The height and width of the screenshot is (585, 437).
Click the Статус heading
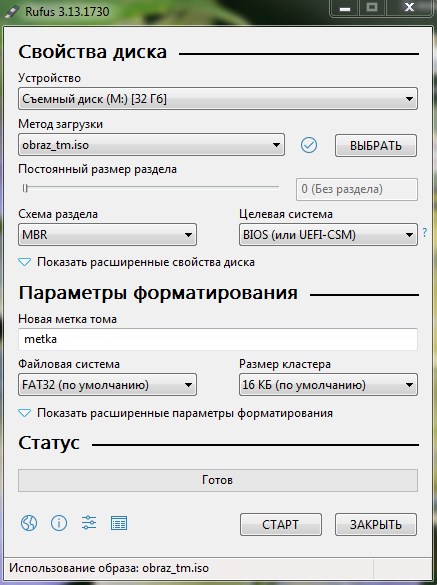(49, 443)
